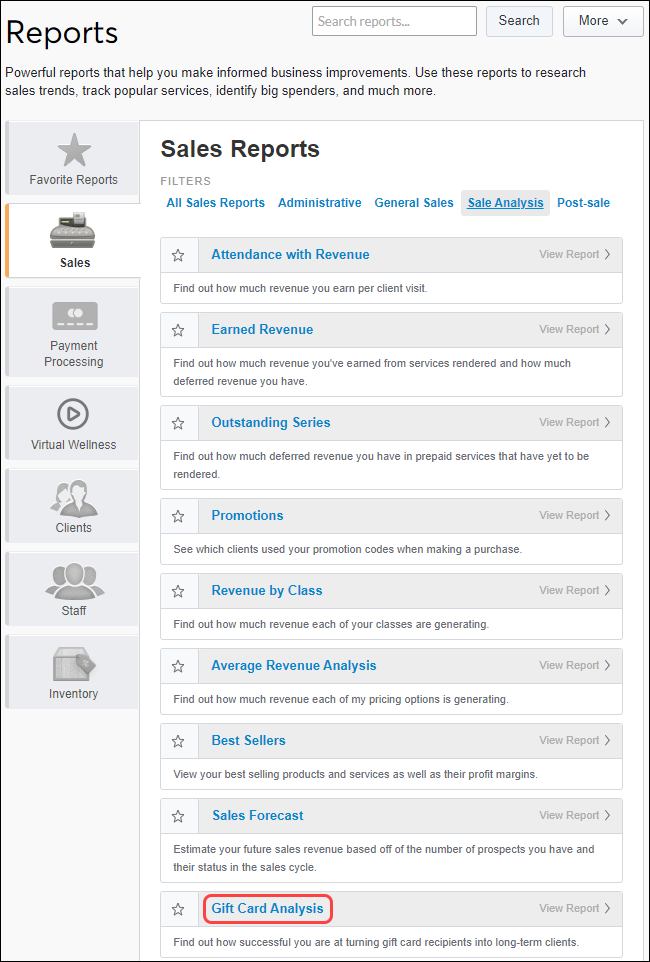Favorite the Attendance with Revenue report

click(x=179, y=255)
